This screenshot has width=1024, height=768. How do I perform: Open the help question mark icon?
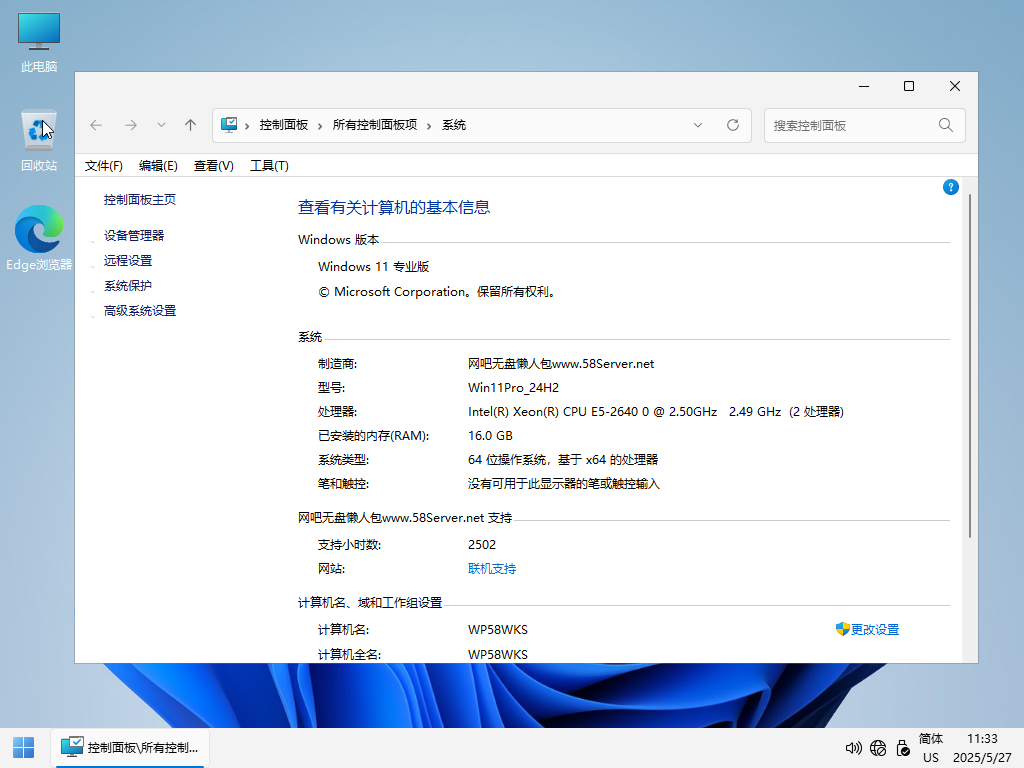950,187
